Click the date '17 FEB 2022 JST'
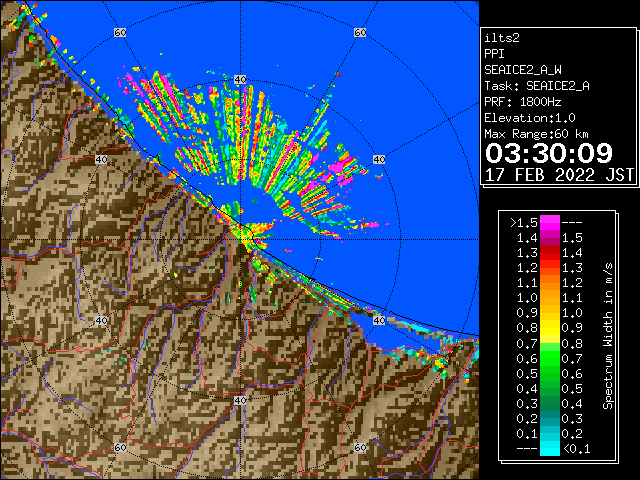This screenshot has height=480, width=640. (x=560, y=175)
